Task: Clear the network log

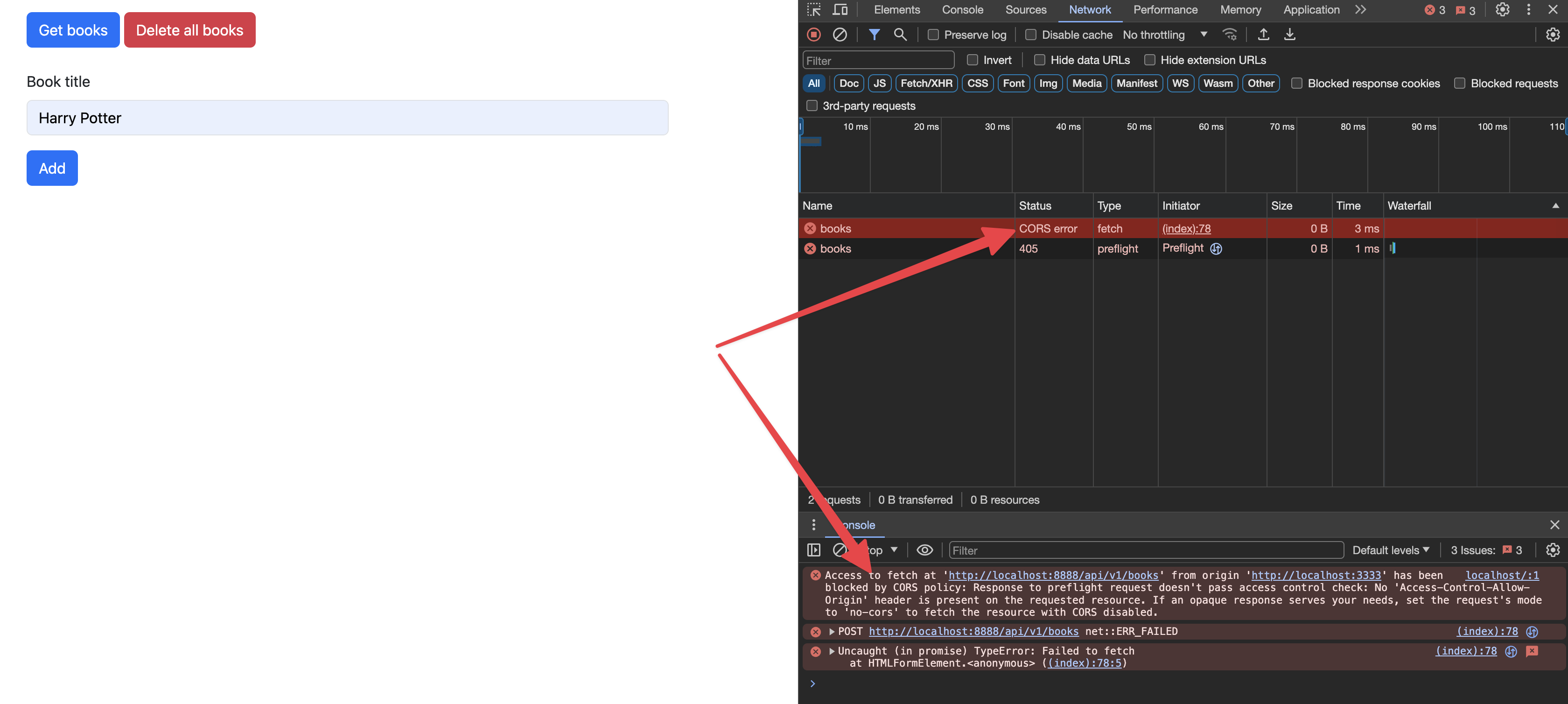Action: point(840,35)
